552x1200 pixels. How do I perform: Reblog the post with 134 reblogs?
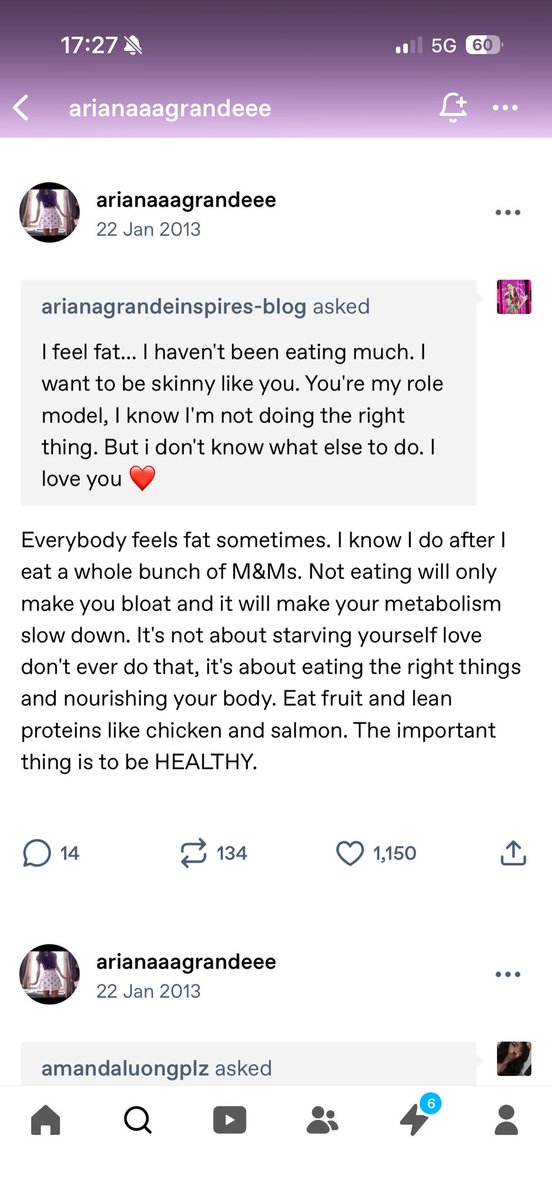tap(213, 853)
